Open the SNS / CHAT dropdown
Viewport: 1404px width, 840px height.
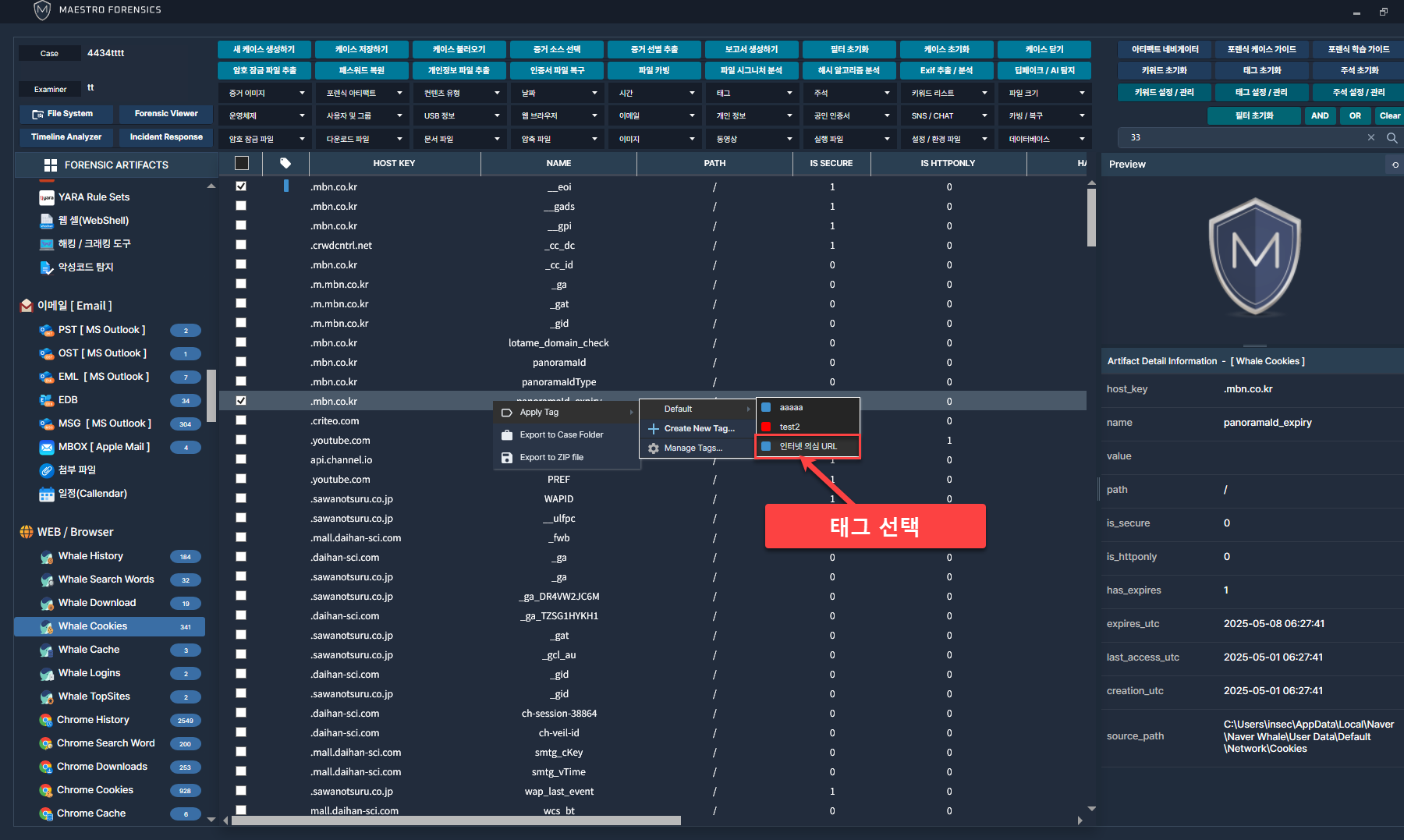(x=948, y=115)
